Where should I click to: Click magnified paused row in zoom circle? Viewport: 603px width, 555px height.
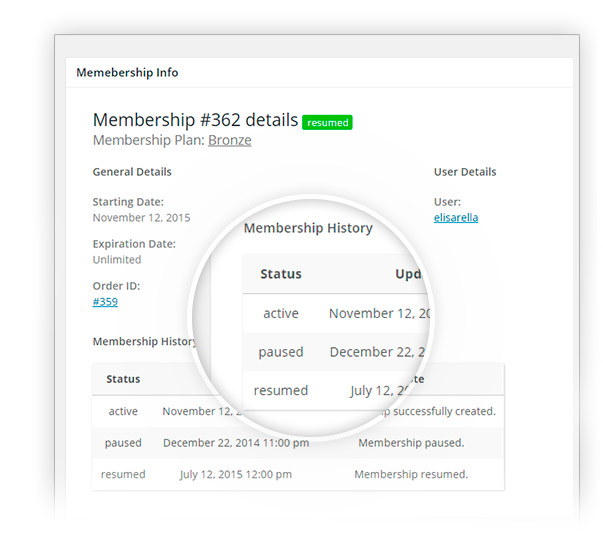point(335,352)
